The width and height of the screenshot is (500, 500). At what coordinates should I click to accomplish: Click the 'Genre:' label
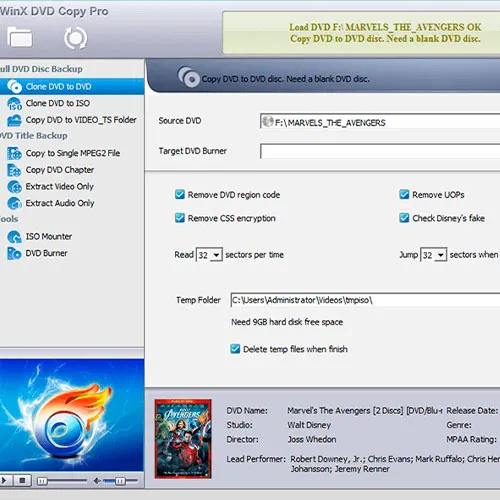(x=459, y=425)
